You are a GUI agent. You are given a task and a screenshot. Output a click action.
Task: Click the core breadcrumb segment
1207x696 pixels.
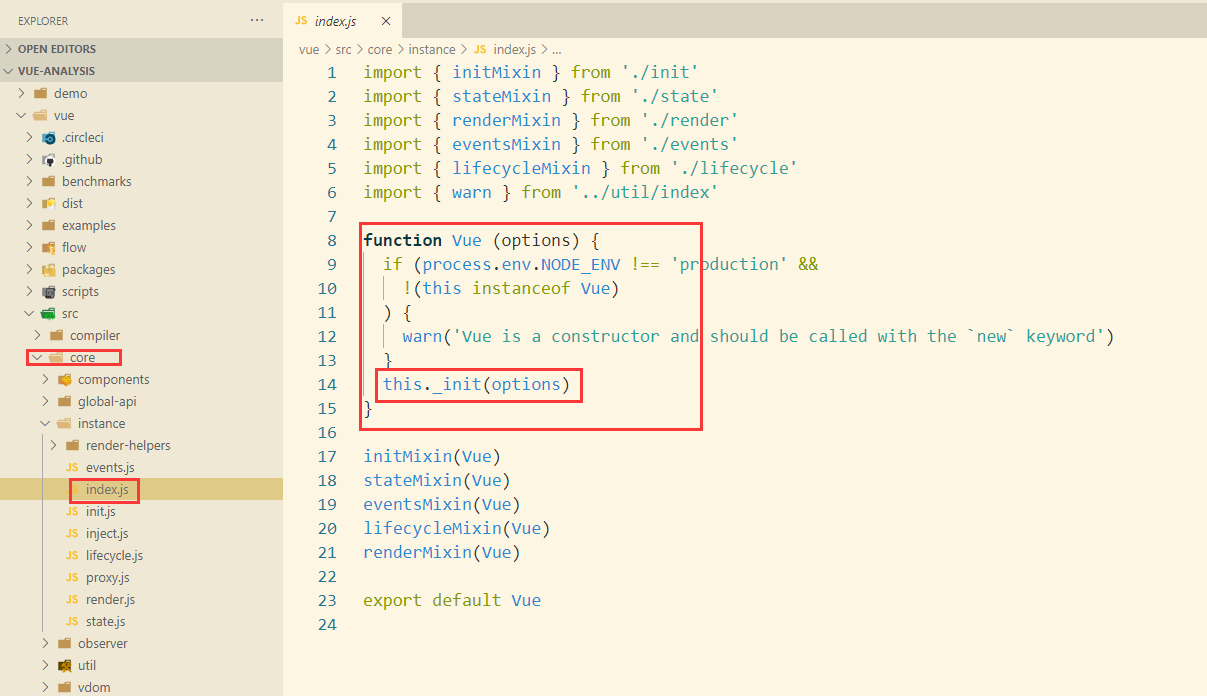click(x=380, y=49)
